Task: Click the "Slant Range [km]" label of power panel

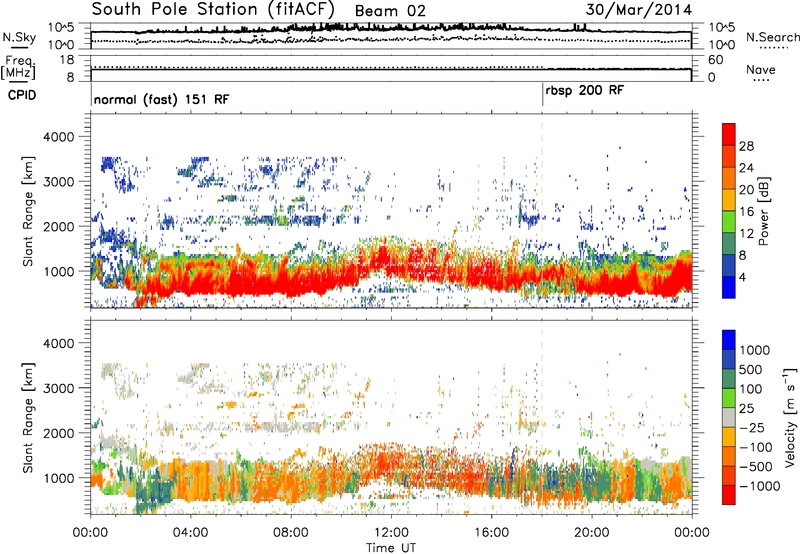Action: click(28, 211)
